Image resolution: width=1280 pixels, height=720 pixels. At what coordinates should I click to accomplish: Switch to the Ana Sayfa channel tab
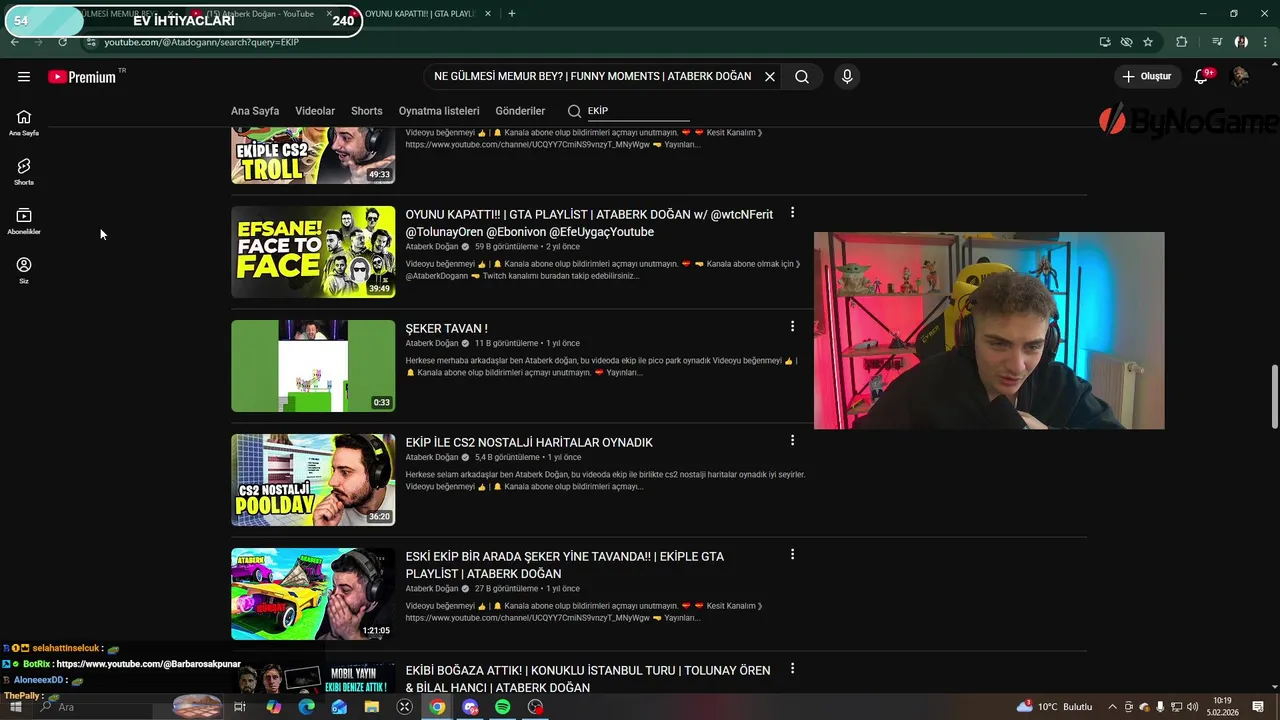coord(255,111)
